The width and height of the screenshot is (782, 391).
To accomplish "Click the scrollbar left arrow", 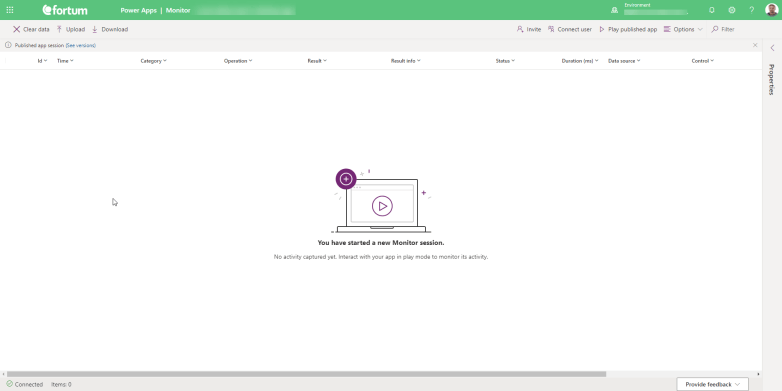I will pyautogui.click(x=2, y=374).
